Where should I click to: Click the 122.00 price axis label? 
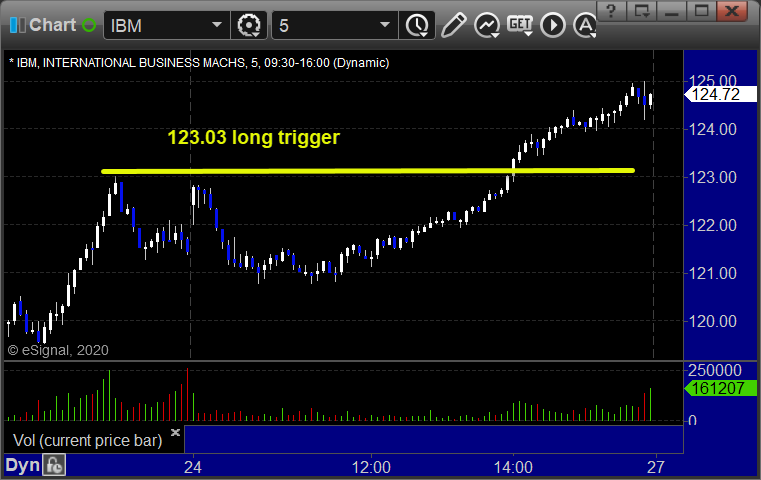712,225
